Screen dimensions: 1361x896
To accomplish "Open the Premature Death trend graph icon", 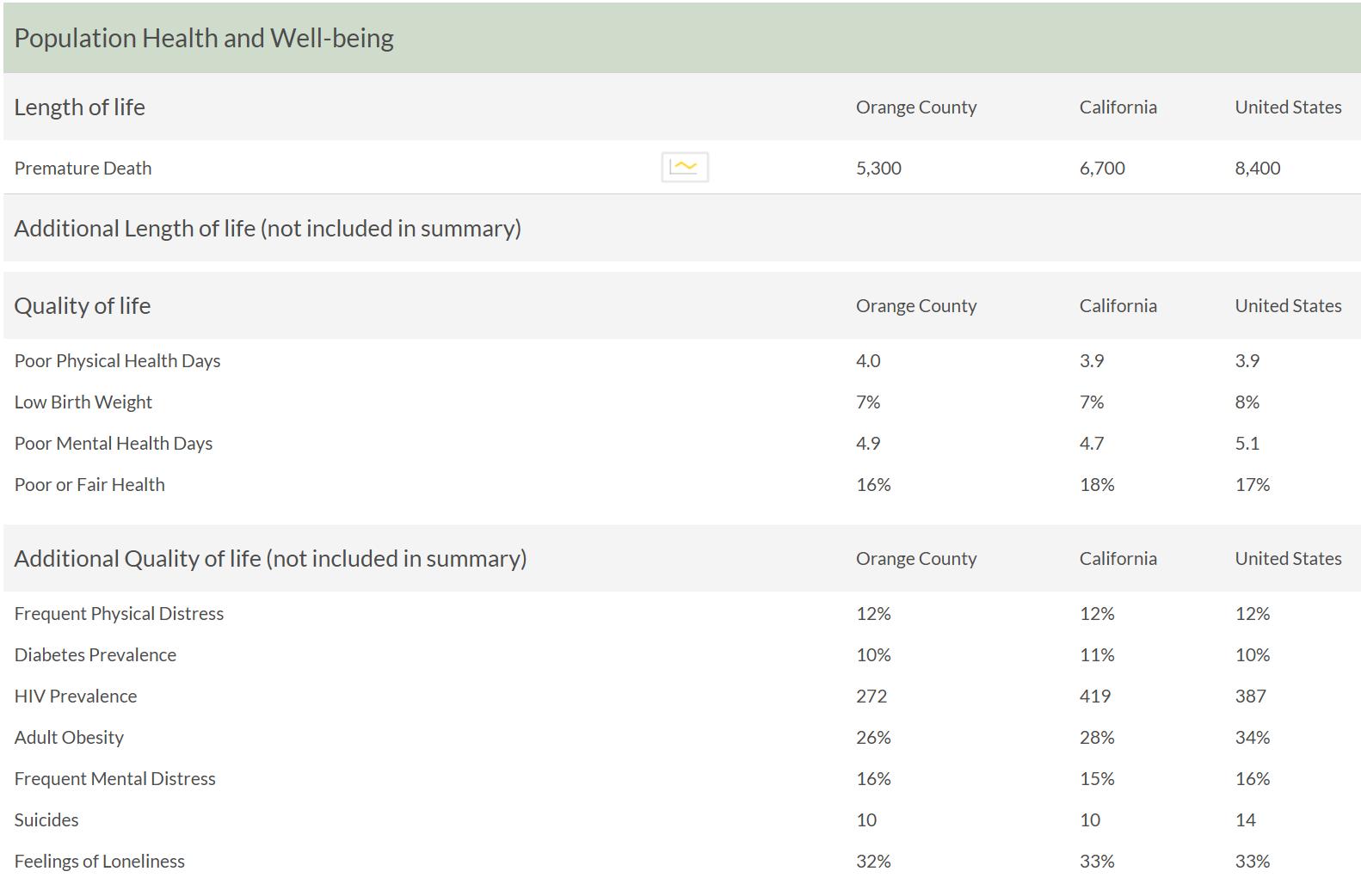I will click(x=685, y=168).
